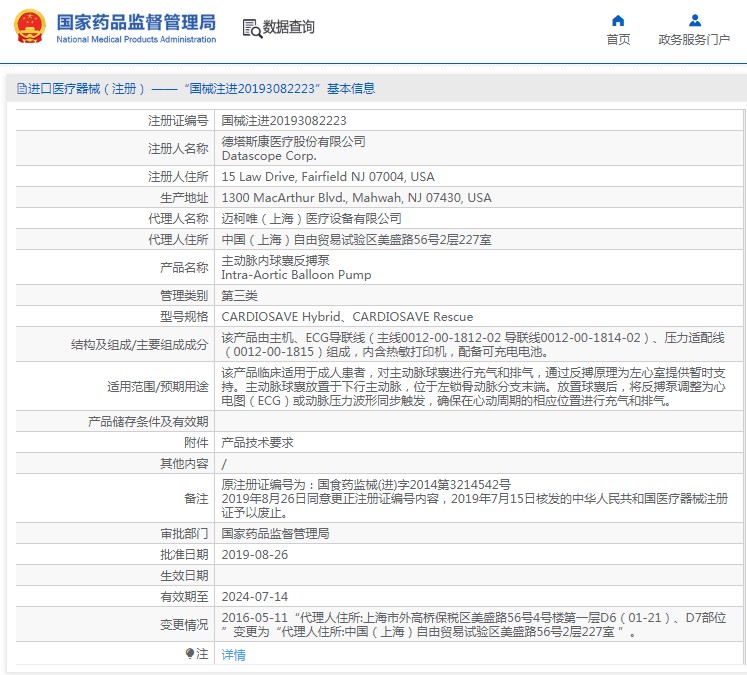Click the 产品技术要求 attachment entry
This screenshot has width=747, height=675.
pos(257,442)
